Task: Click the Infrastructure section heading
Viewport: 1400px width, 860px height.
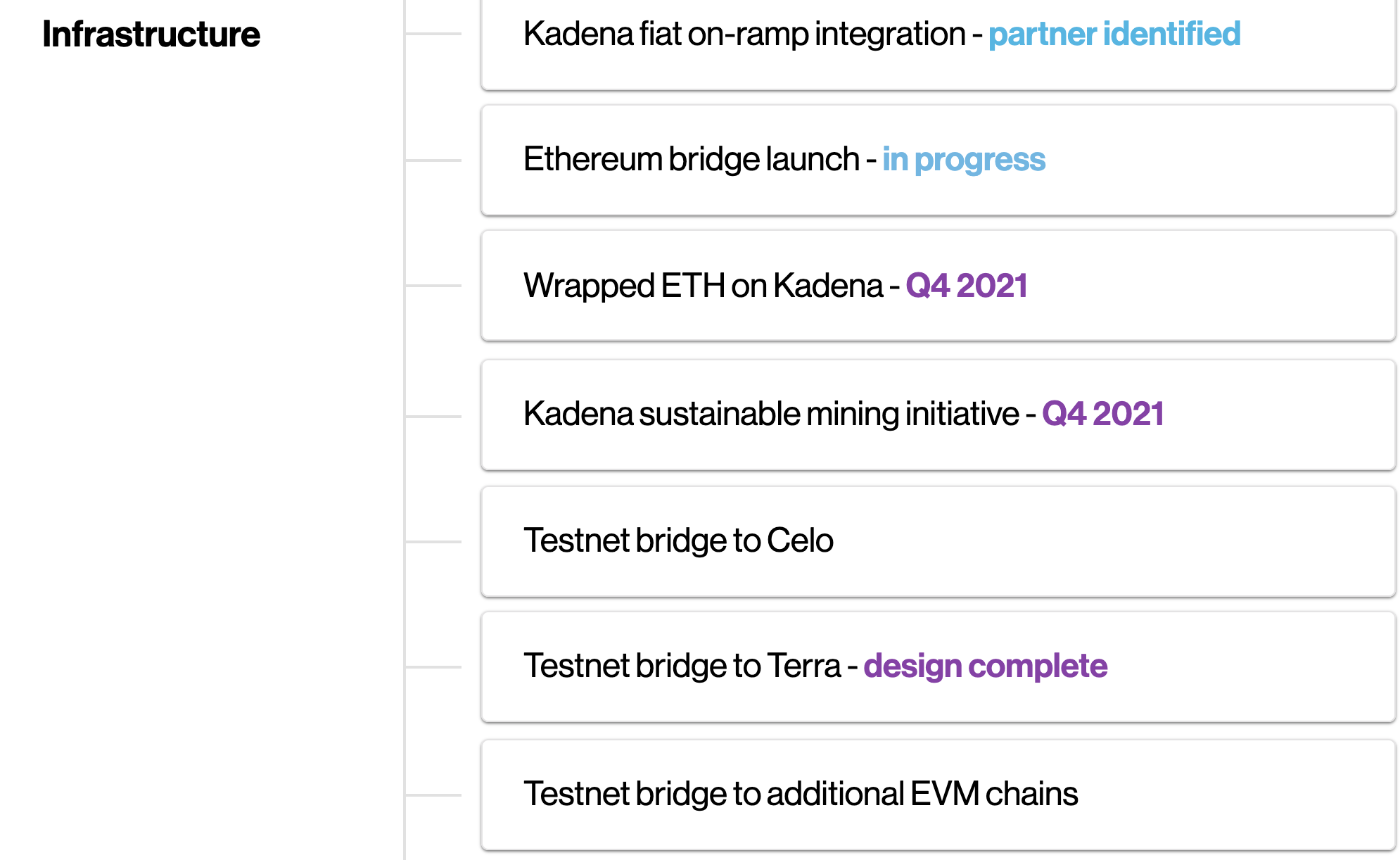Action: coord(151,34)
